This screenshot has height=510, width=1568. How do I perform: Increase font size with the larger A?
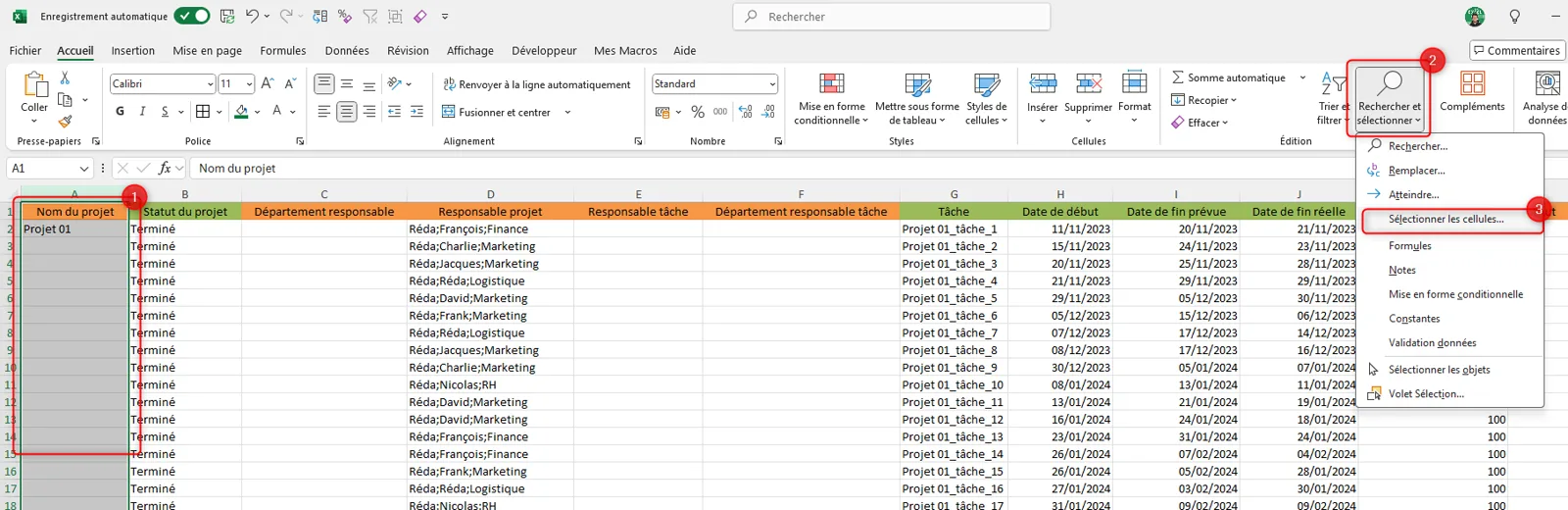[268, 84]
